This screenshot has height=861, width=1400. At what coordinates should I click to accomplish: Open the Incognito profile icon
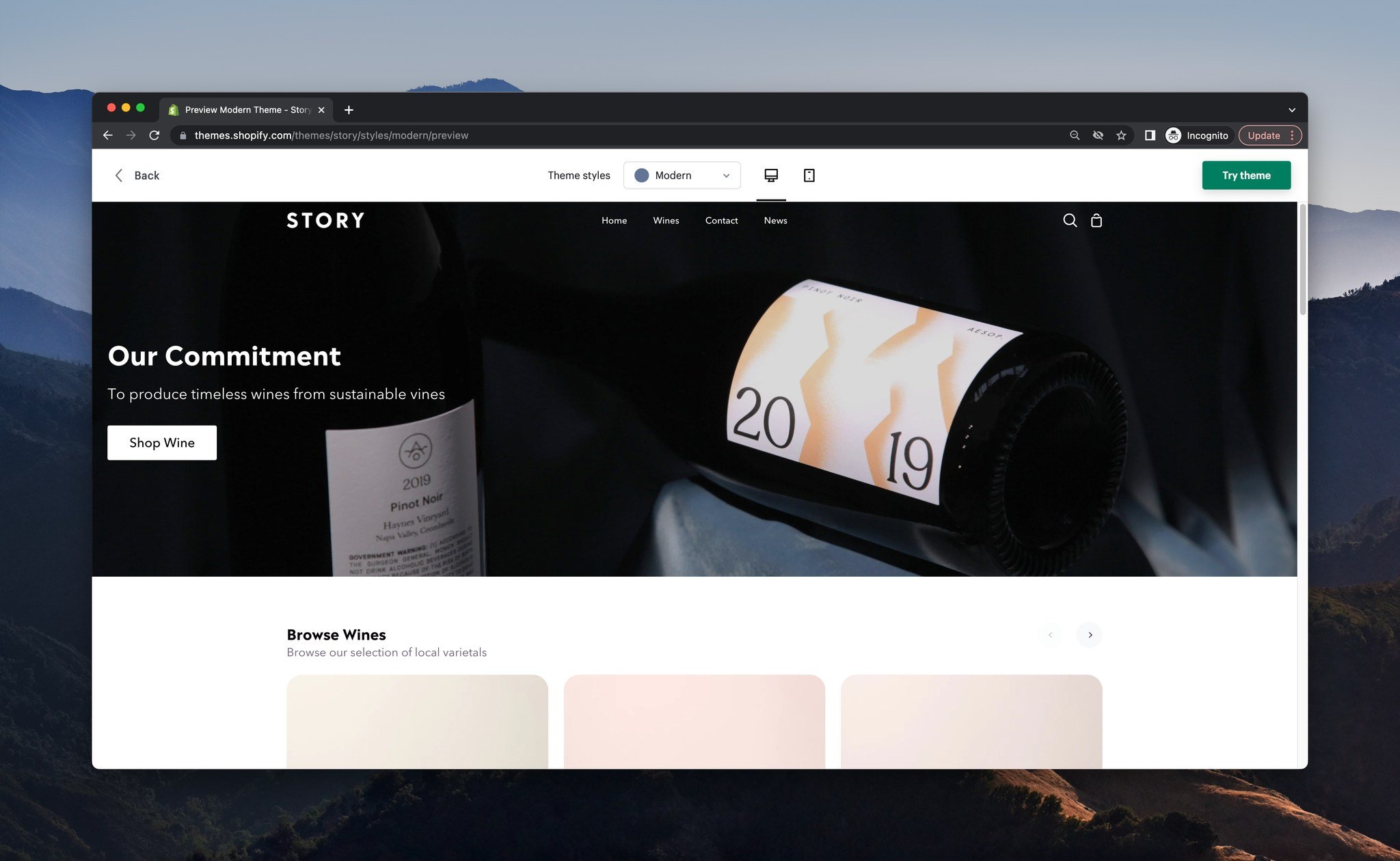1172,135
